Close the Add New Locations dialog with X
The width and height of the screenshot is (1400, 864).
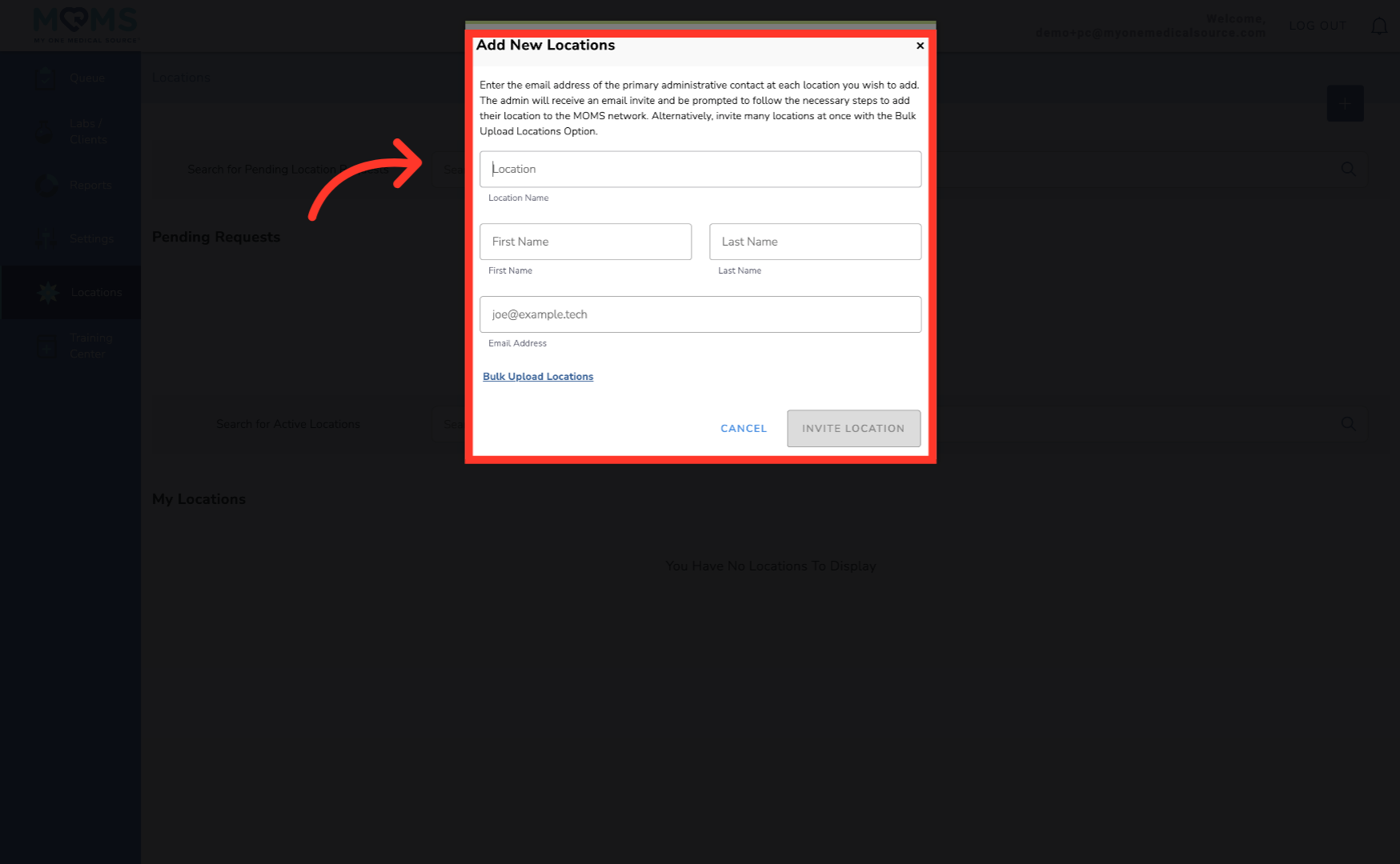point(919,46)
